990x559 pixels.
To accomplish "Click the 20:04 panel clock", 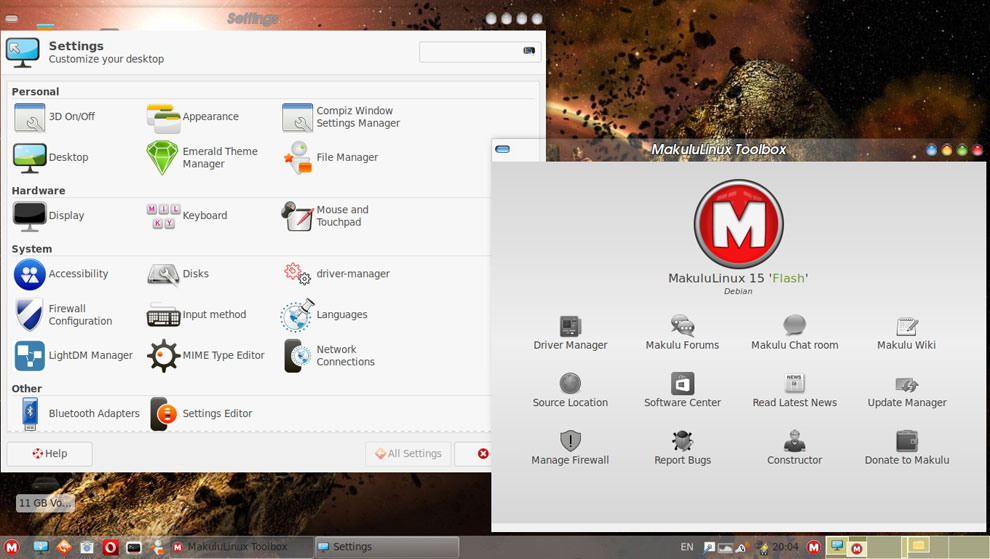I will [785, 547].
